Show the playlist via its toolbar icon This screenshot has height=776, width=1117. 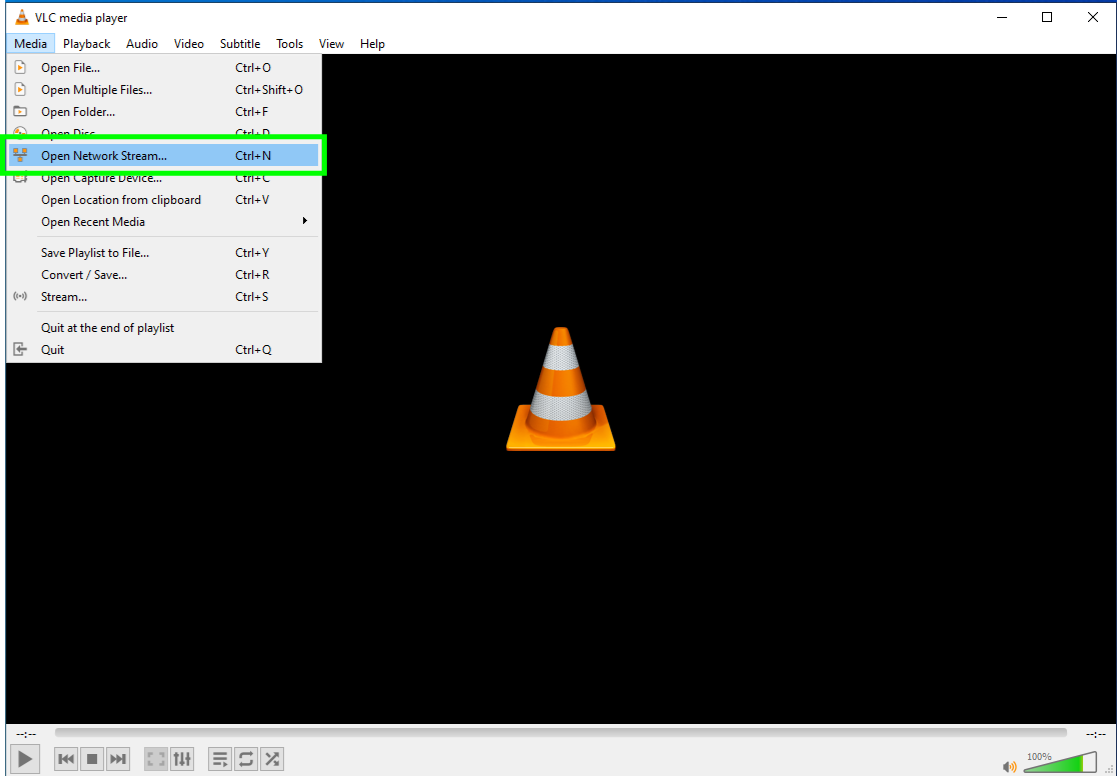[219, 758]
